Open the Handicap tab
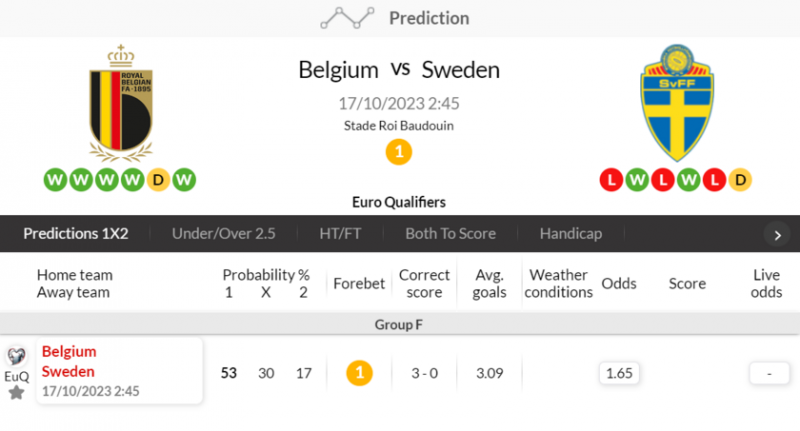Image resolution: width=800 pixels, height=431 pixels. click(x=570, y=234)
